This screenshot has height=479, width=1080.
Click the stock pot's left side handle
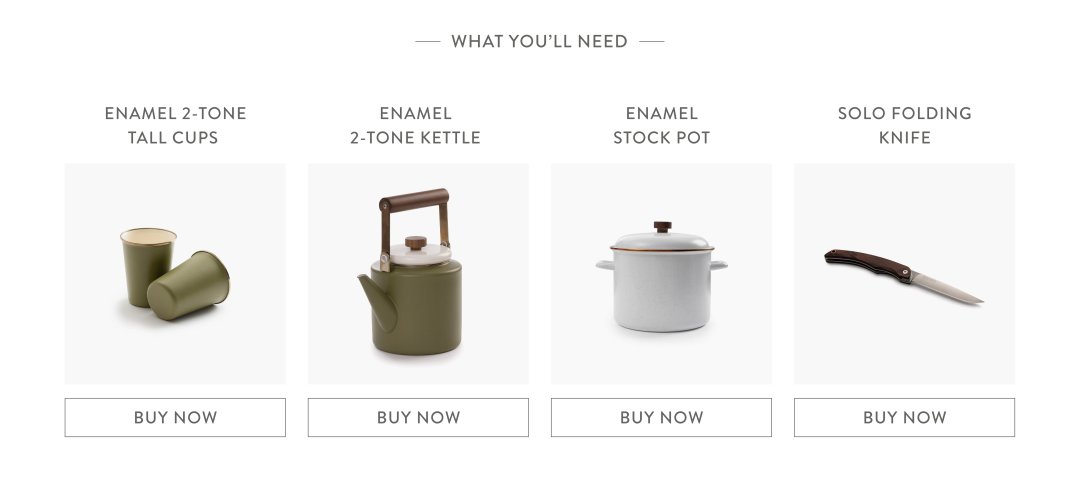[605, 265]
